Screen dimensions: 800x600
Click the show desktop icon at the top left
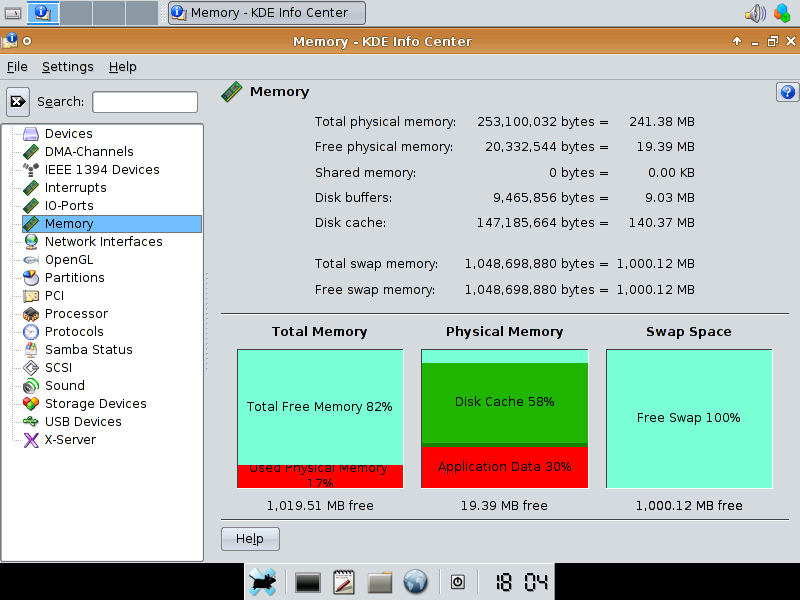pyautogui.click(x=13, y=13)
